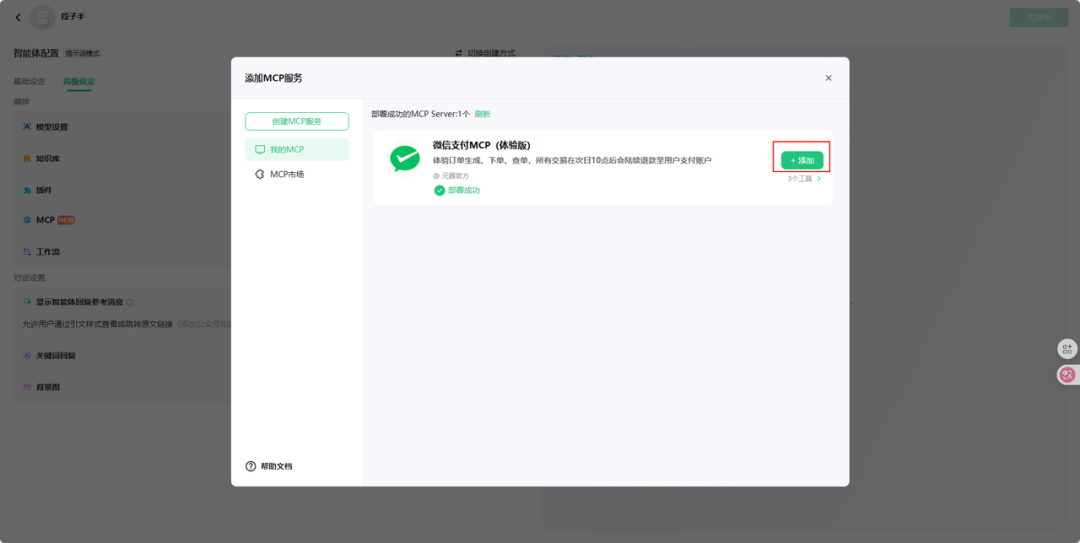Screen dimensions: 1080x543
Task: Click the info icon beside 显示智能体回复参考消息
Action: 130,302
